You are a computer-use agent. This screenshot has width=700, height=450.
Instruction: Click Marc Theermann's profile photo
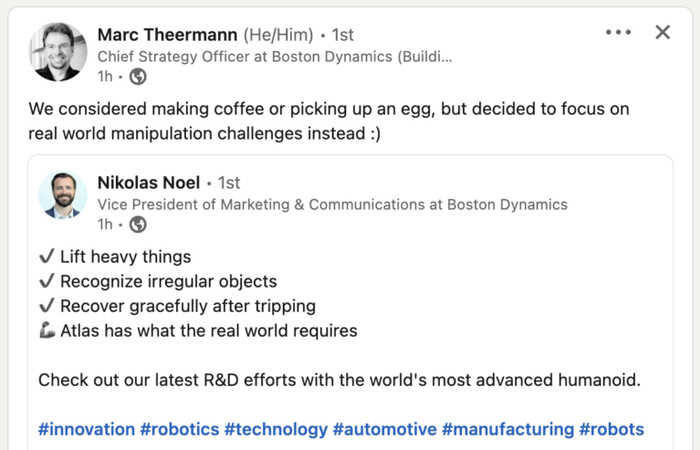click(59, 51)
